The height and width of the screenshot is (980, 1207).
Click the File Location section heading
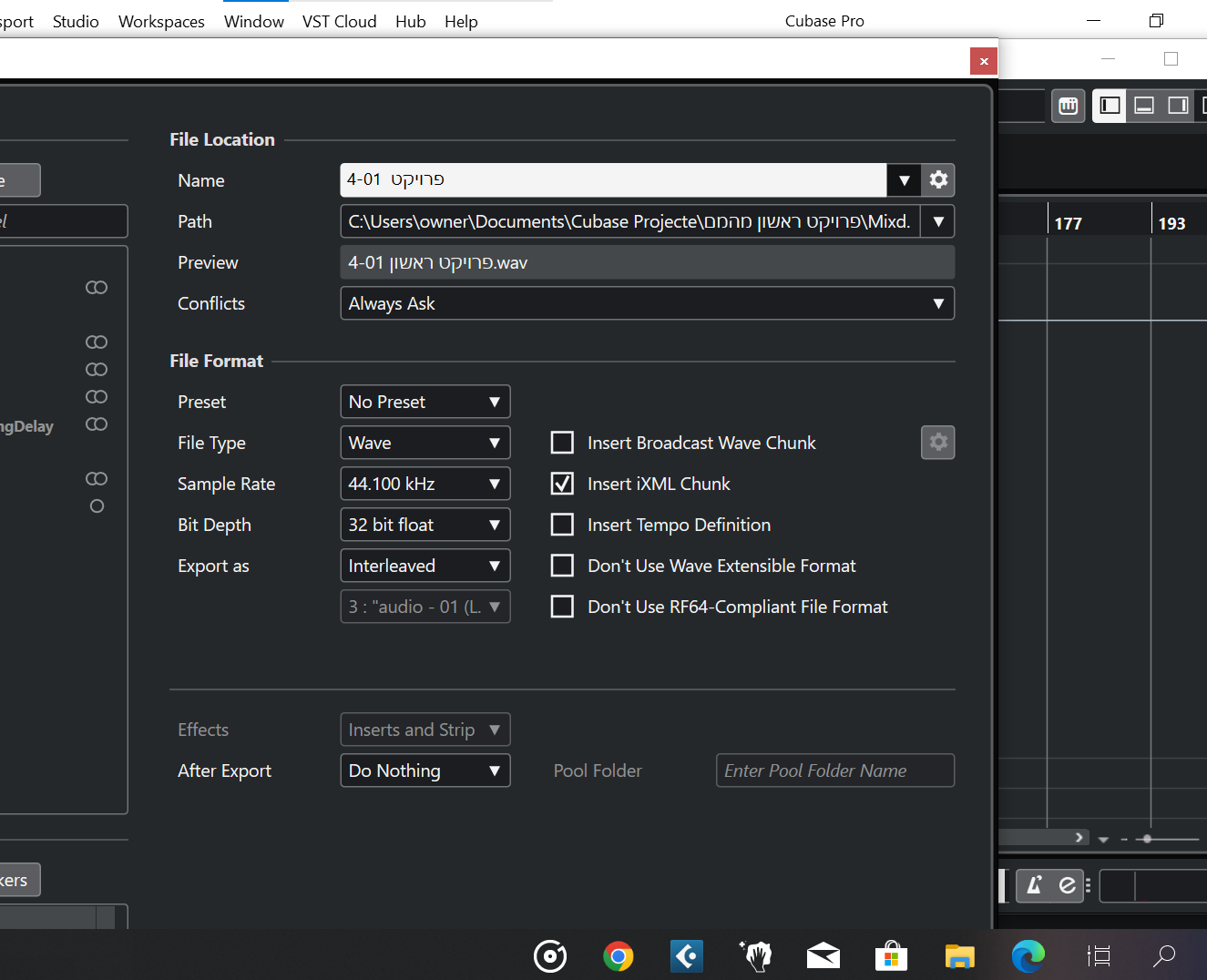(x=222, y=139)
